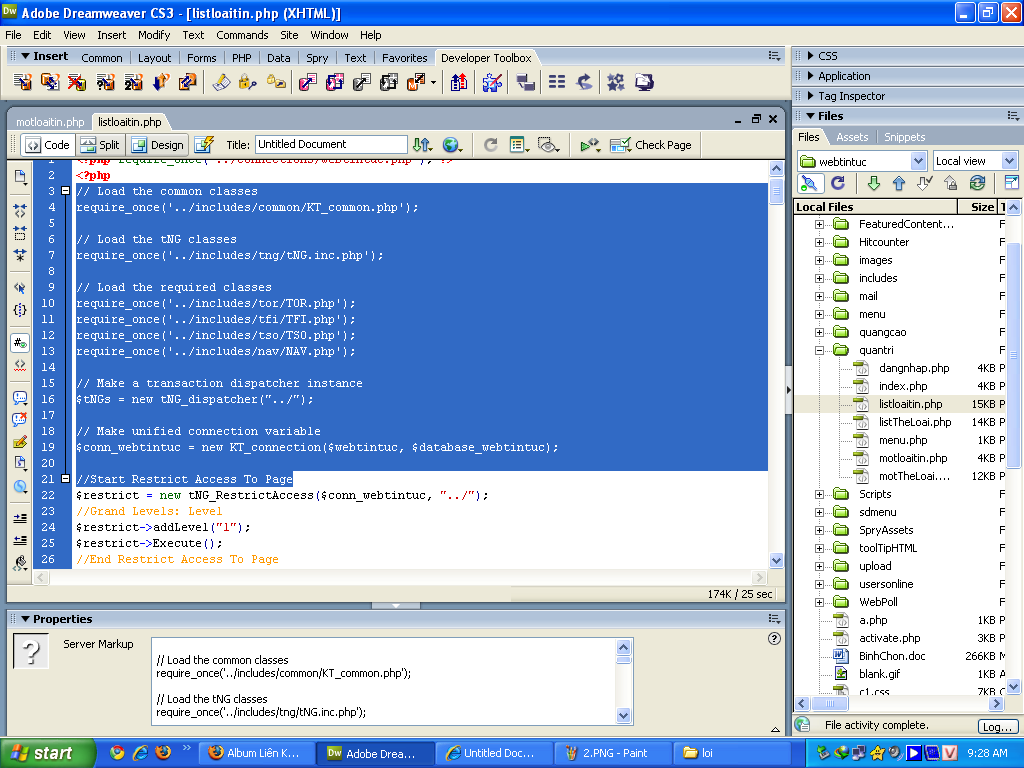
Task: Click the Check Out Files icon
Action: (924, 184)
